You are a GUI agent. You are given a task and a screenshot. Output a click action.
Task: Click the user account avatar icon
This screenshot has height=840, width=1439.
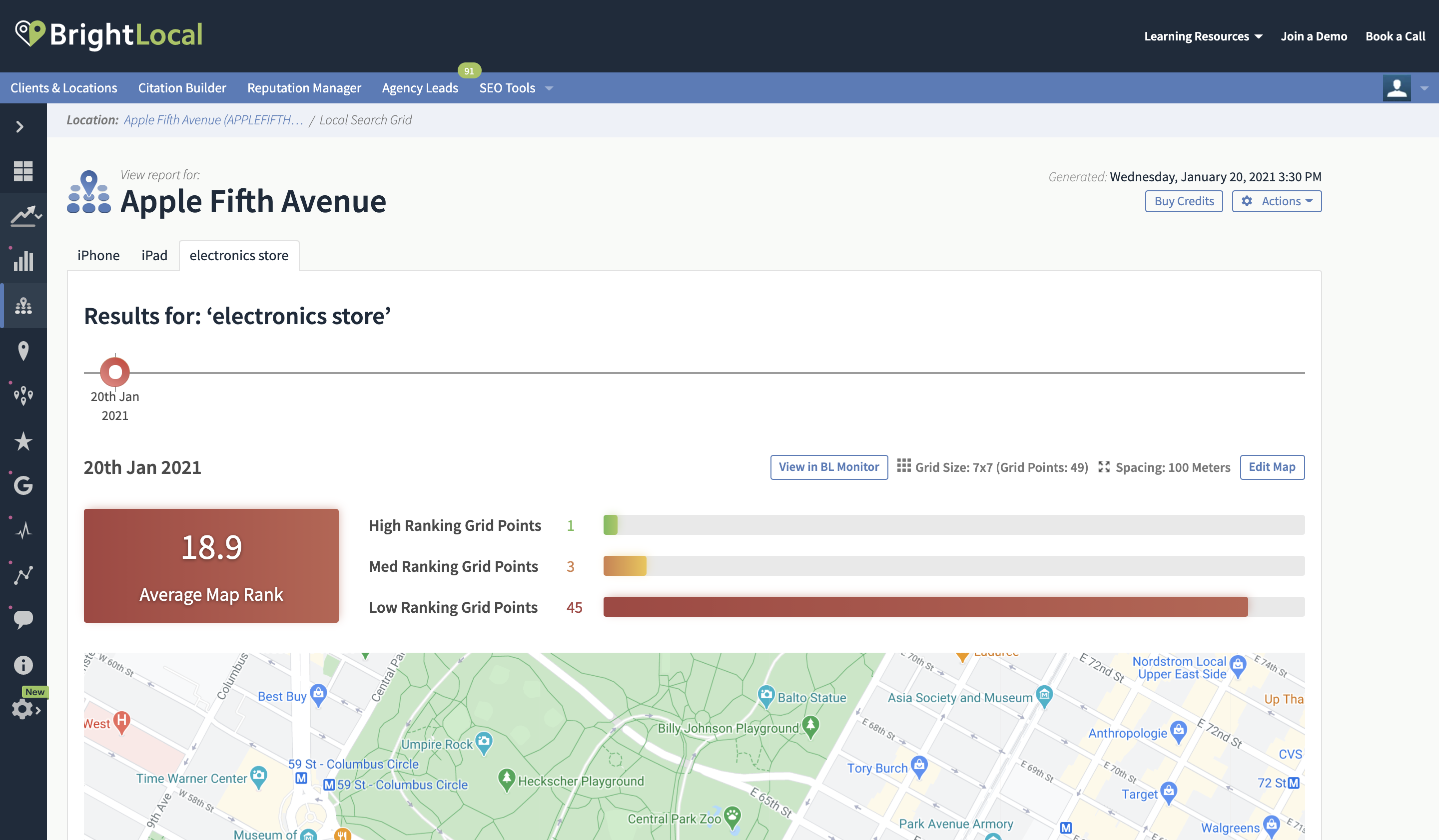(1397, 88)
